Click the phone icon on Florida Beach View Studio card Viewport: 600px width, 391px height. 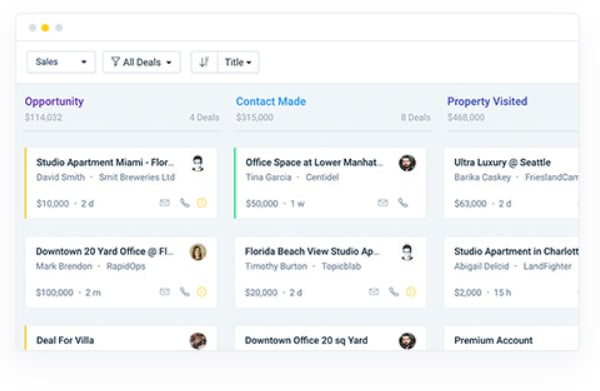pyautogui.click(x=394, y=292)
